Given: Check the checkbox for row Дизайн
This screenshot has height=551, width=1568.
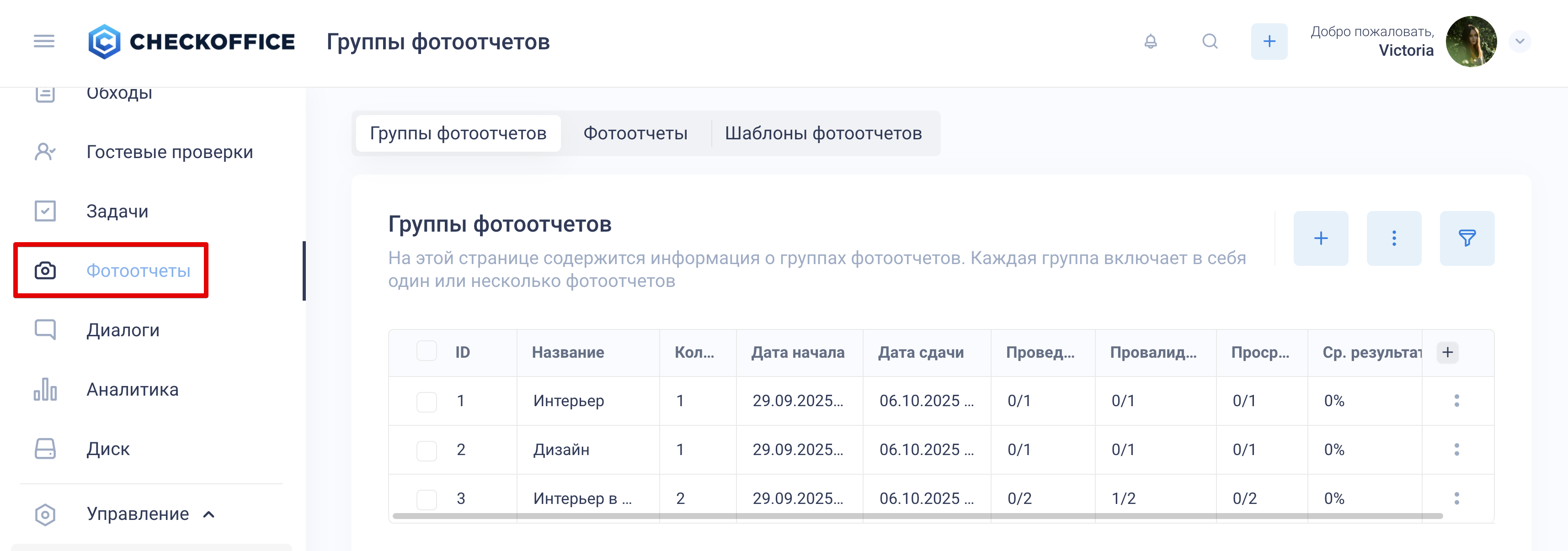Looking at the screenshot, I should pyautogui.click(x=426, y=450).
